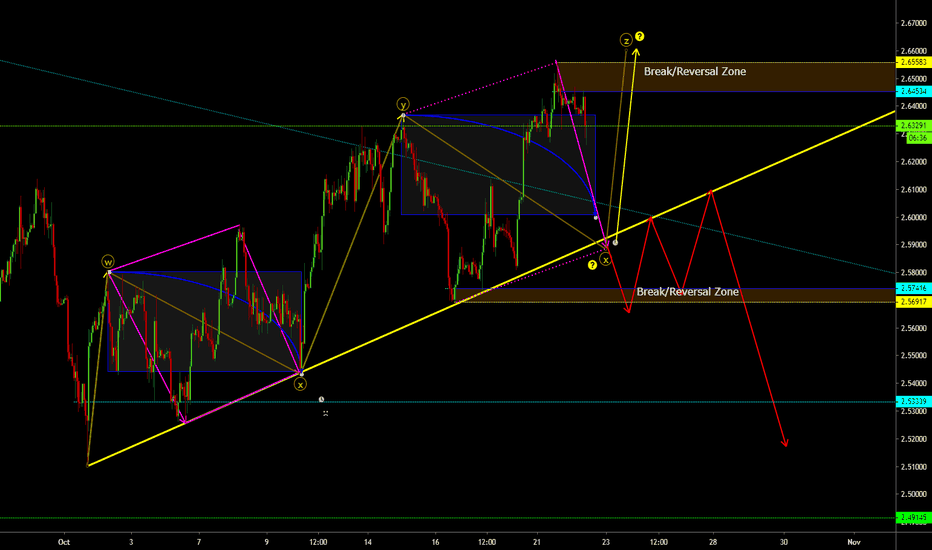Click the 2.66000 price axis tick
932x550 pixels.
click(x=914, y=51)
